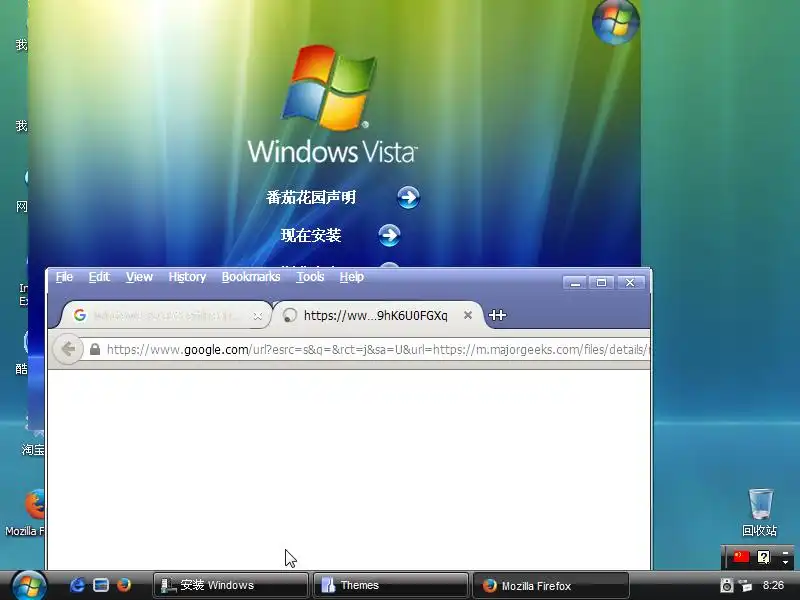Viewport: 800px width, 600px height.
Task: Maximize the Firefox window
Action: pos(602,283)
